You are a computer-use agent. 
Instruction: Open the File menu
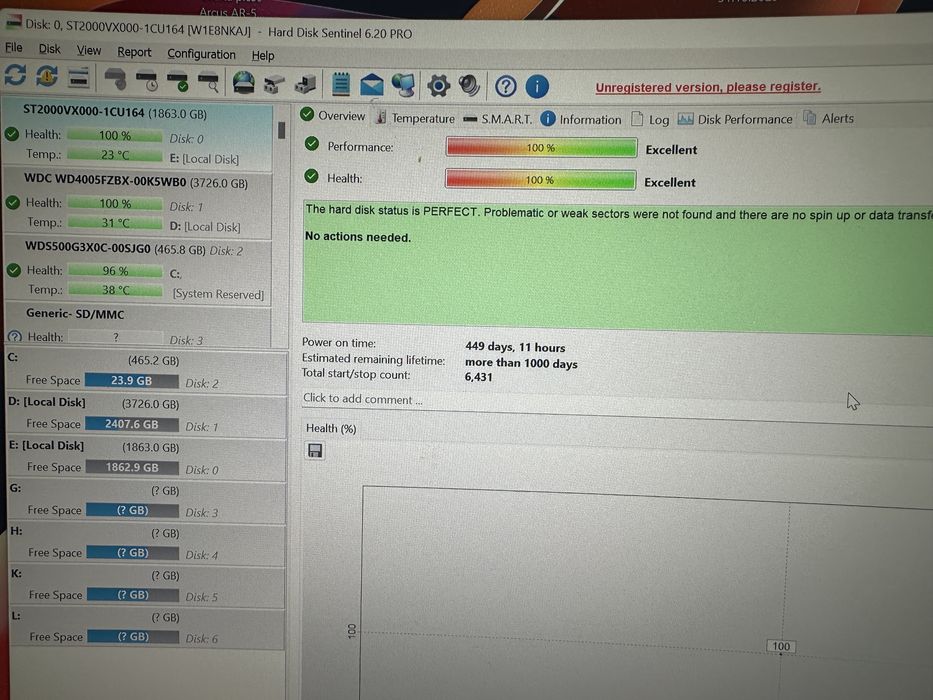click(13, 48)
